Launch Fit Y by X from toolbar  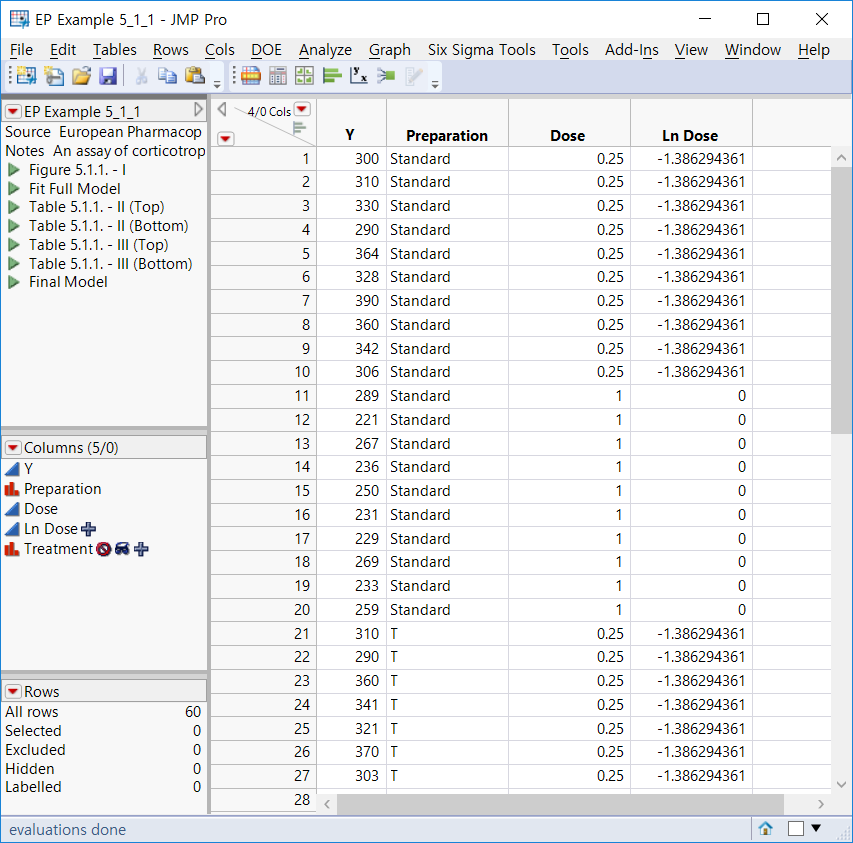pos(359,76)
